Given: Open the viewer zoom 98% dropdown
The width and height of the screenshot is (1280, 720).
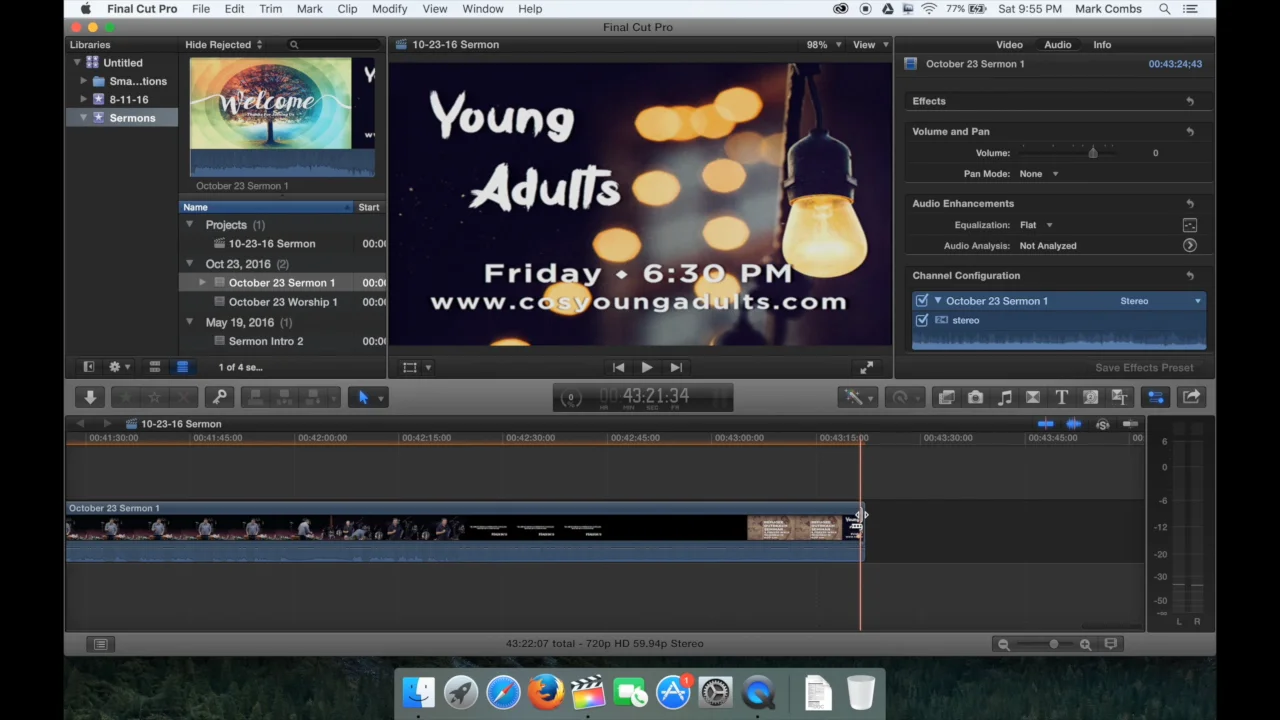Looking at the screenshot, I should 824,45.
